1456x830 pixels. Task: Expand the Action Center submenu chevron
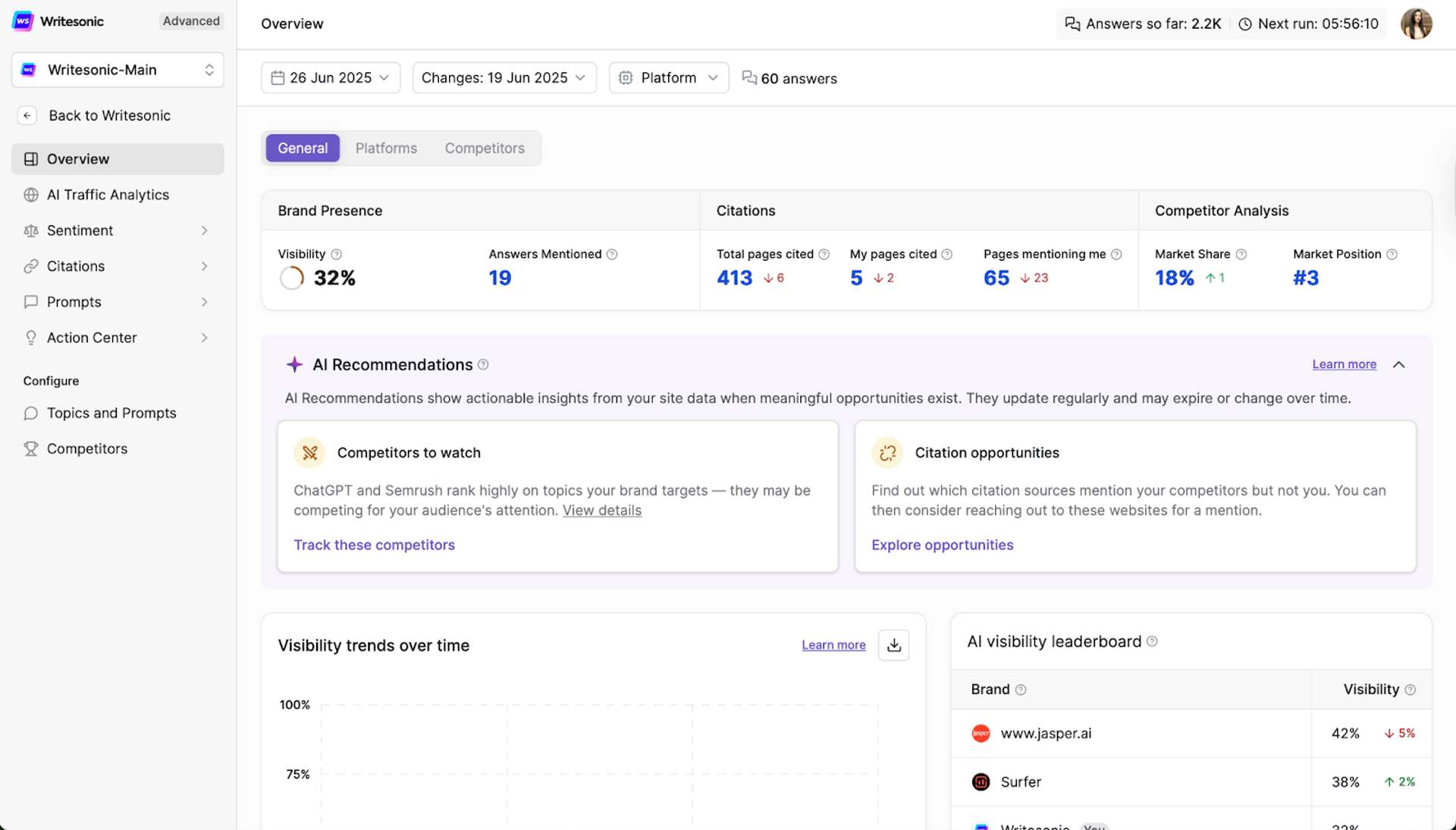[x=205, y=337]
